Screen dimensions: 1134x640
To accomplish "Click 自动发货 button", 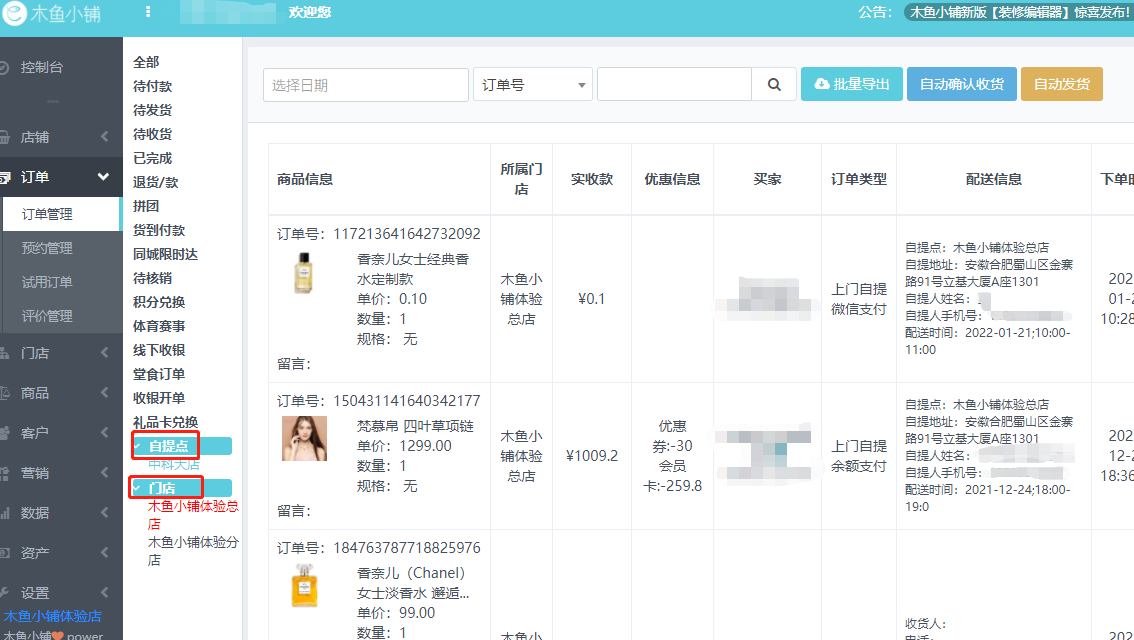I will tap(1062, 84).
